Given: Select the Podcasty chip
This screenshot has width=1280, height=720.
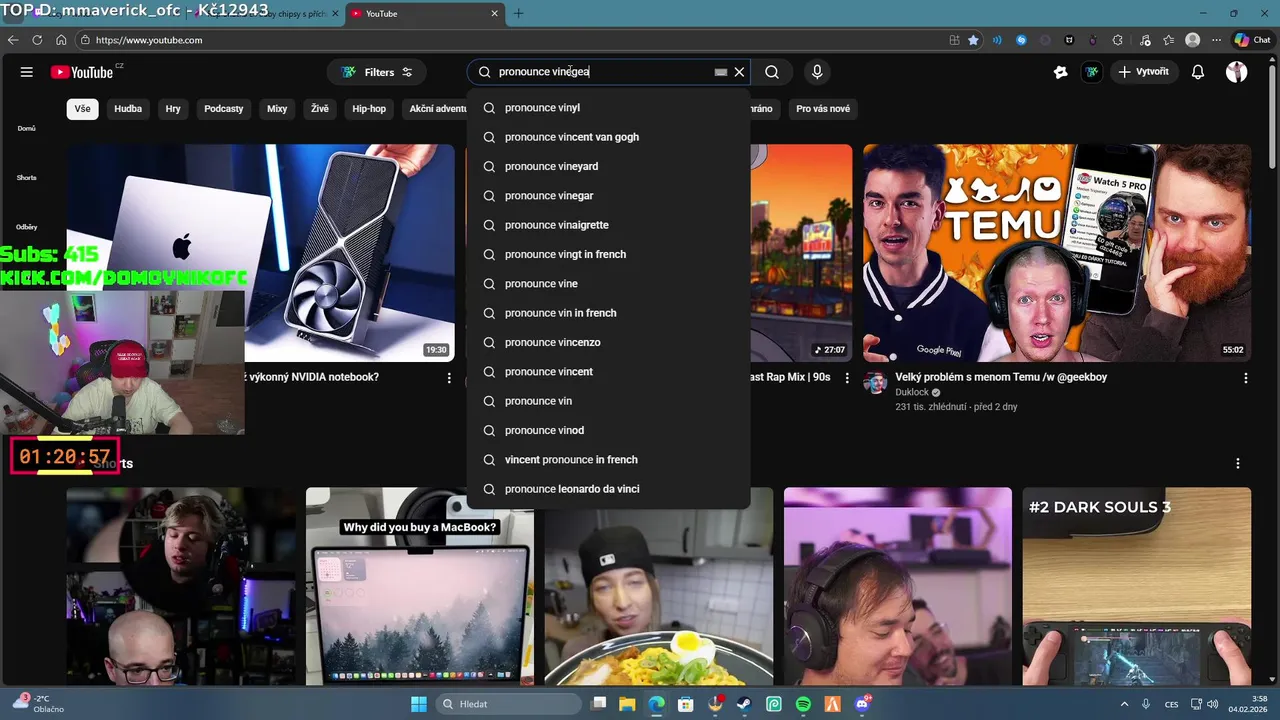Looking at the screenshot, I should pyautogui.click(x=224, y=109).
